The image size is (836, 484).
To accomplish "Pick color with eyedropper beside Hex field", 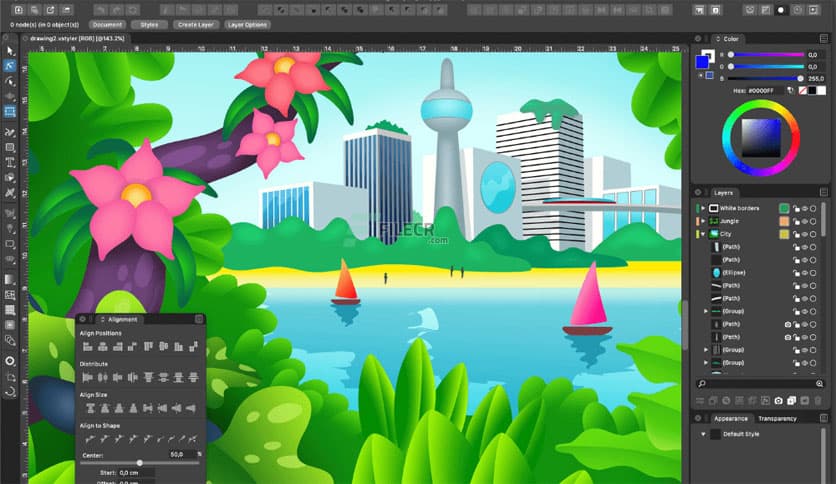I will pyautogui.click(x=791, y=91).
